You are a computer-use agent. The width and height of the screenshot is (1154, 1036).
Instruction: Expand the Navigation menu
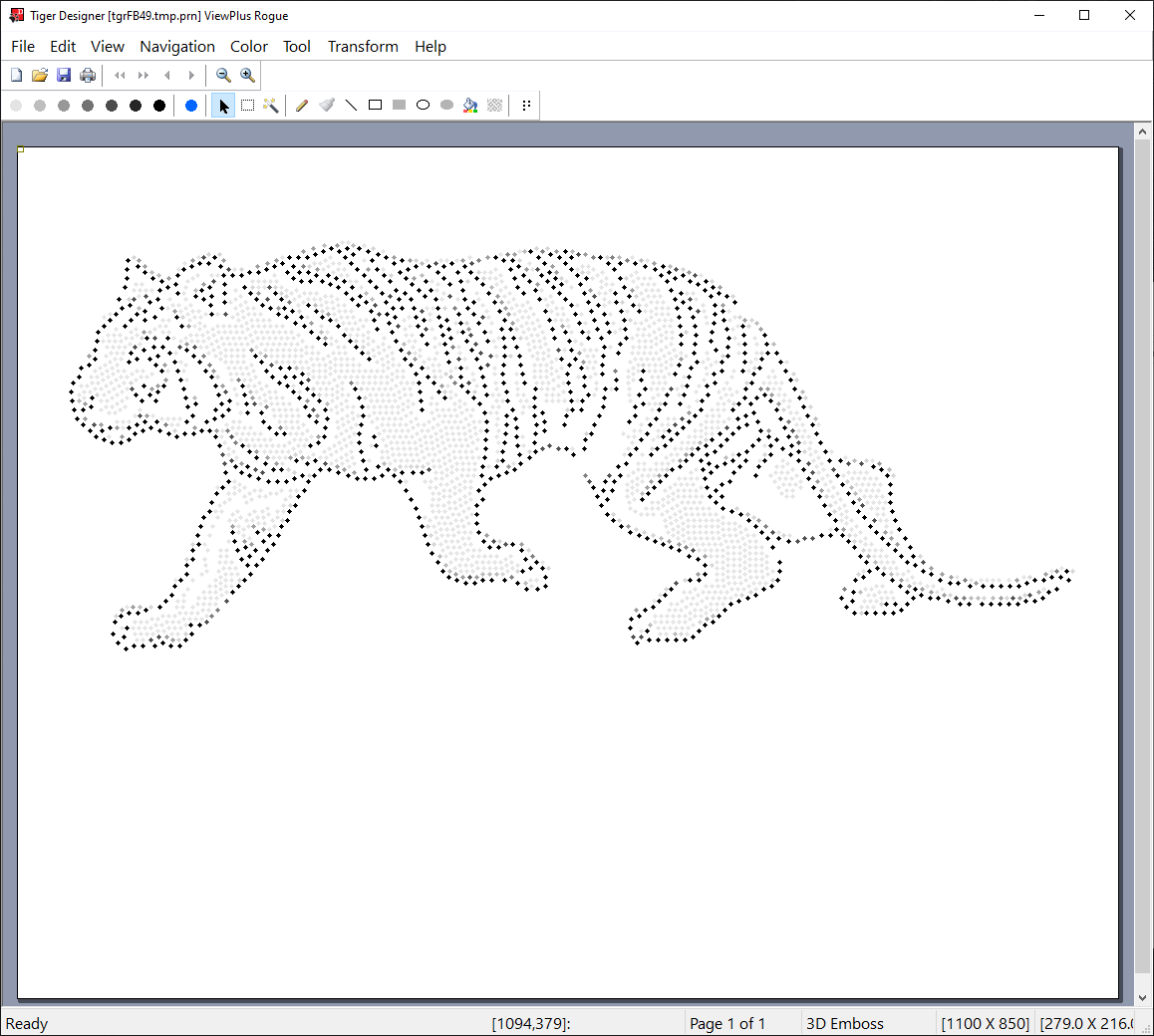pyautogui.click(x=177, y=47)
